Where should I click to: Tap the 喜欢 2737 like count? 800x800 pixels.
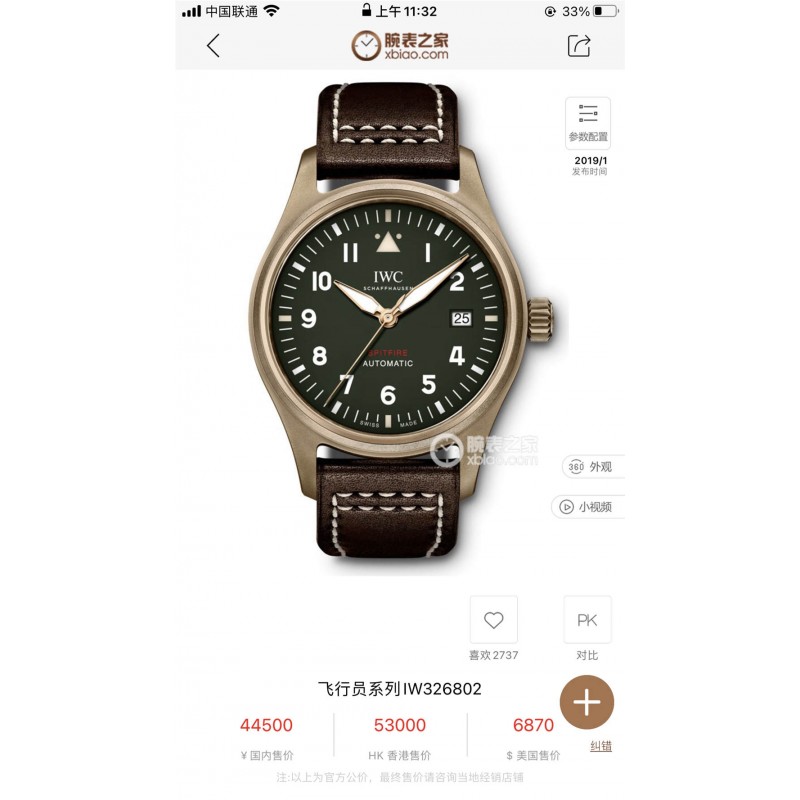(493, 655)
